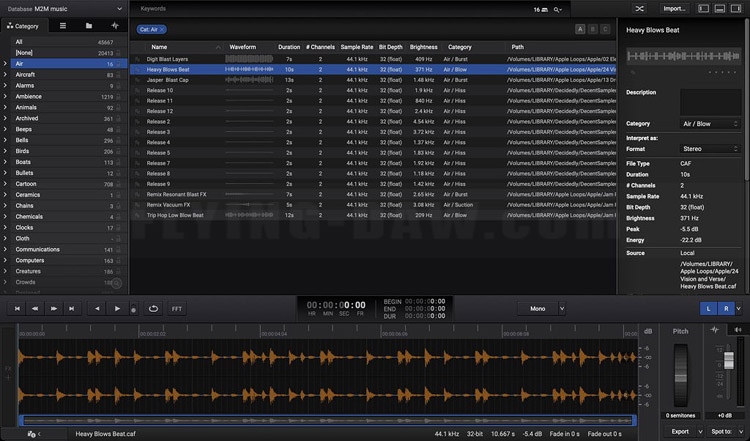Select filter slot A button
The image size is (750, 441).
coord(580,30)
